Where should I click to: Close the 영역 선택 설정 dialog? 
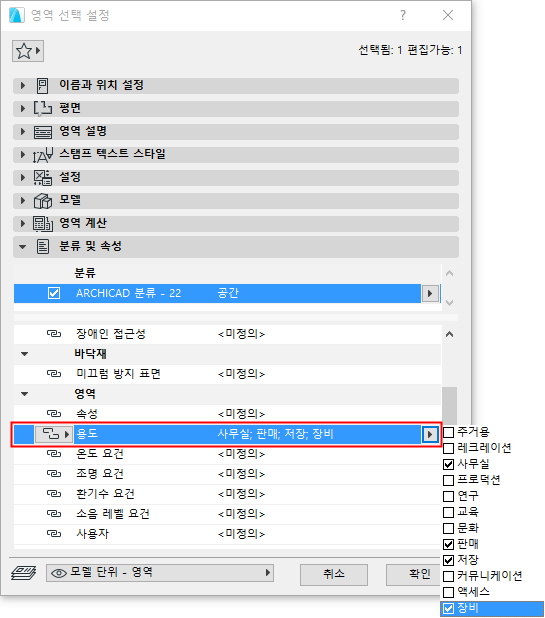[x=448, y=15]
